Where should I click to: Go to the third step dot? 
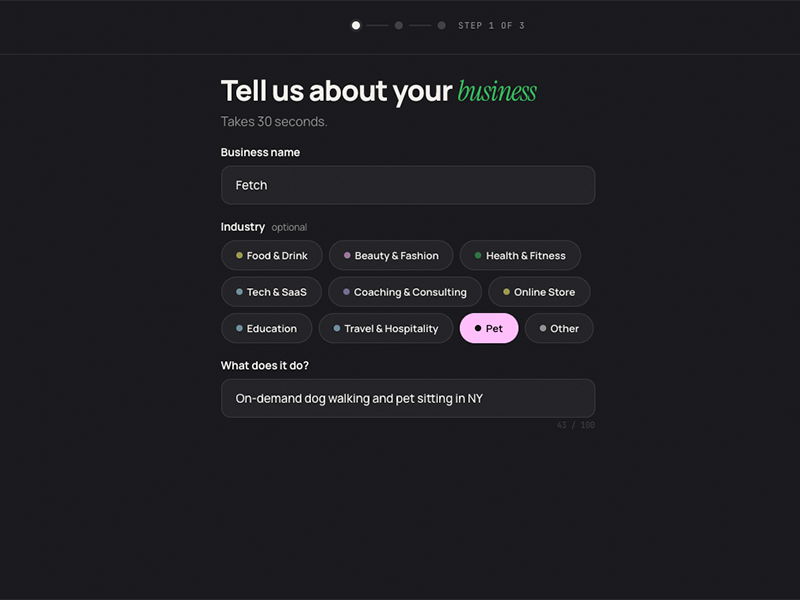coord(441,26)
